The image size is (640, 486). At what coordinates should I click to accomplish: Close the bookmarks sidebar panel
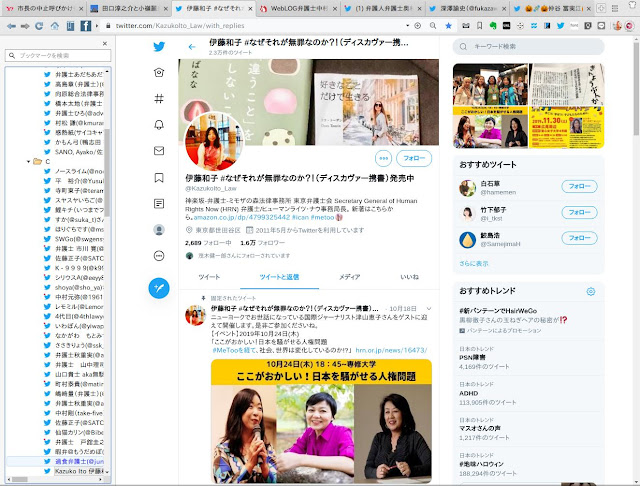coord(105,43)
